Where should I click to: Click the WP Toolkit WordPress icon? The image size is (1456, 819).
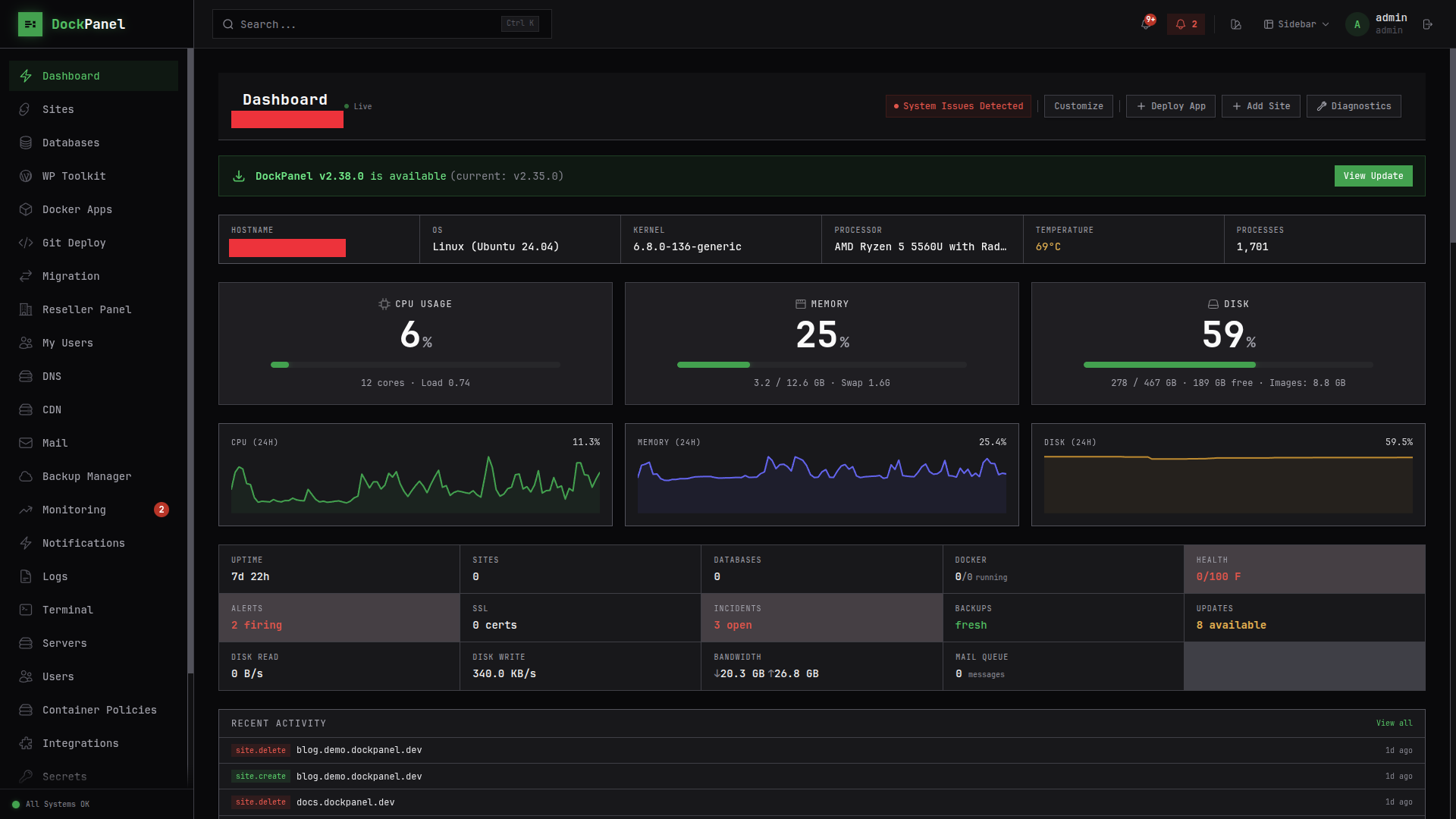click(x=26, y=176)
